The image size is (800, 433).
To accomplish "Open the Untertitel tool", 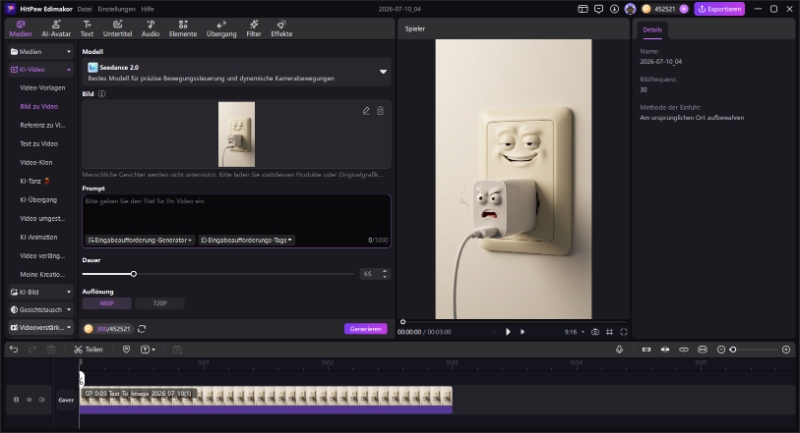I will 117,29.
